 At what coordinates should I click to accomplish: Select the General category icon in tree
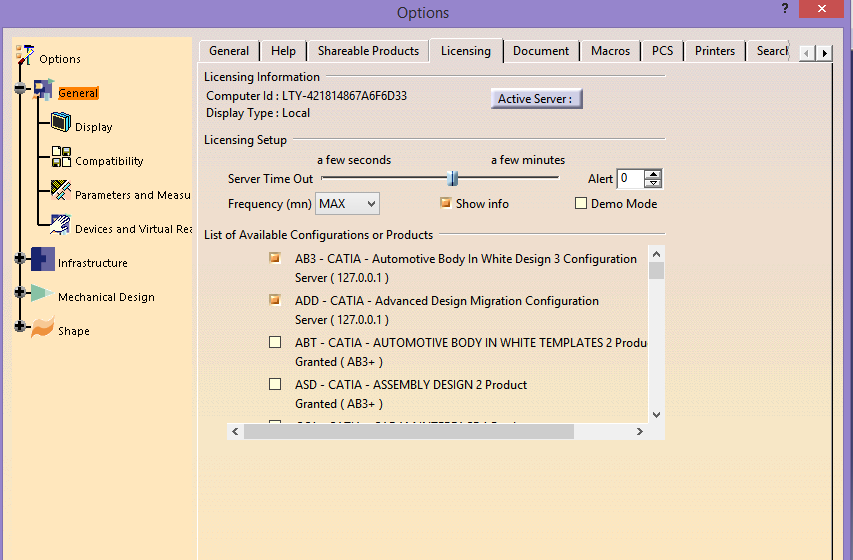(44, 89)
